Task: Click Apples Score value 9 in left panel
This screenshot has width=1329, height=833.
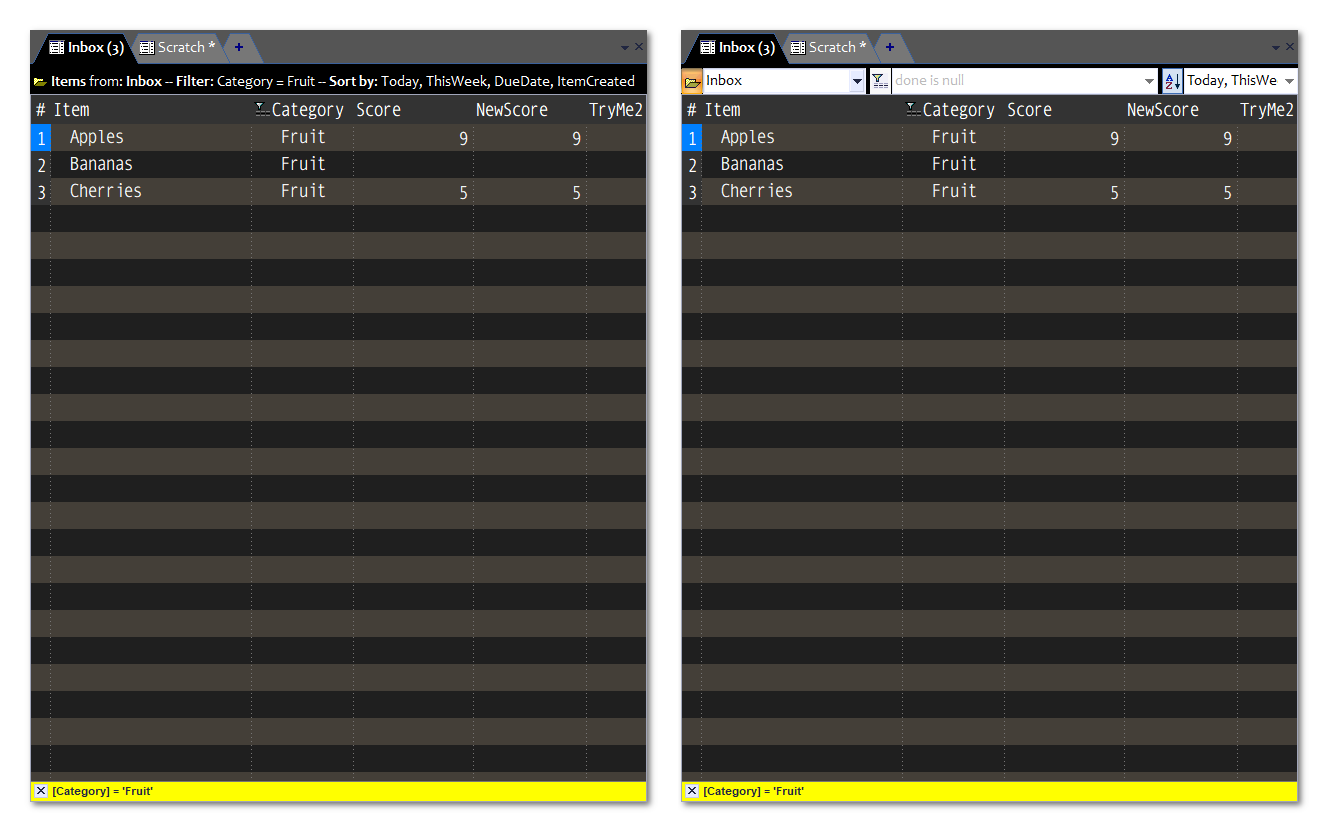Action: click(463, 139)
